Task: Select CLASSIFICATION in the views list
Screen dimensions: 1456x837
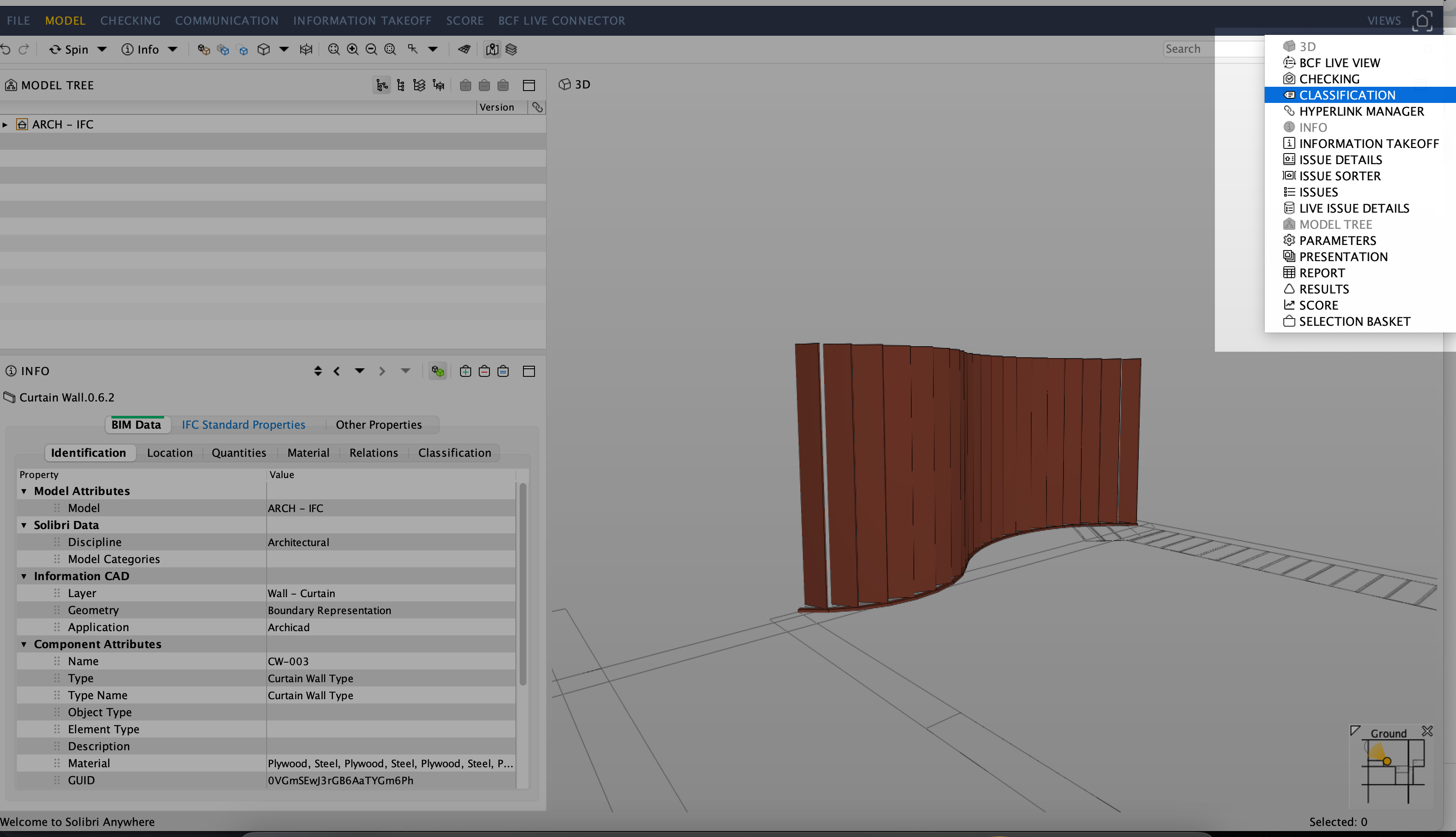Action: tap(1347, 95)
